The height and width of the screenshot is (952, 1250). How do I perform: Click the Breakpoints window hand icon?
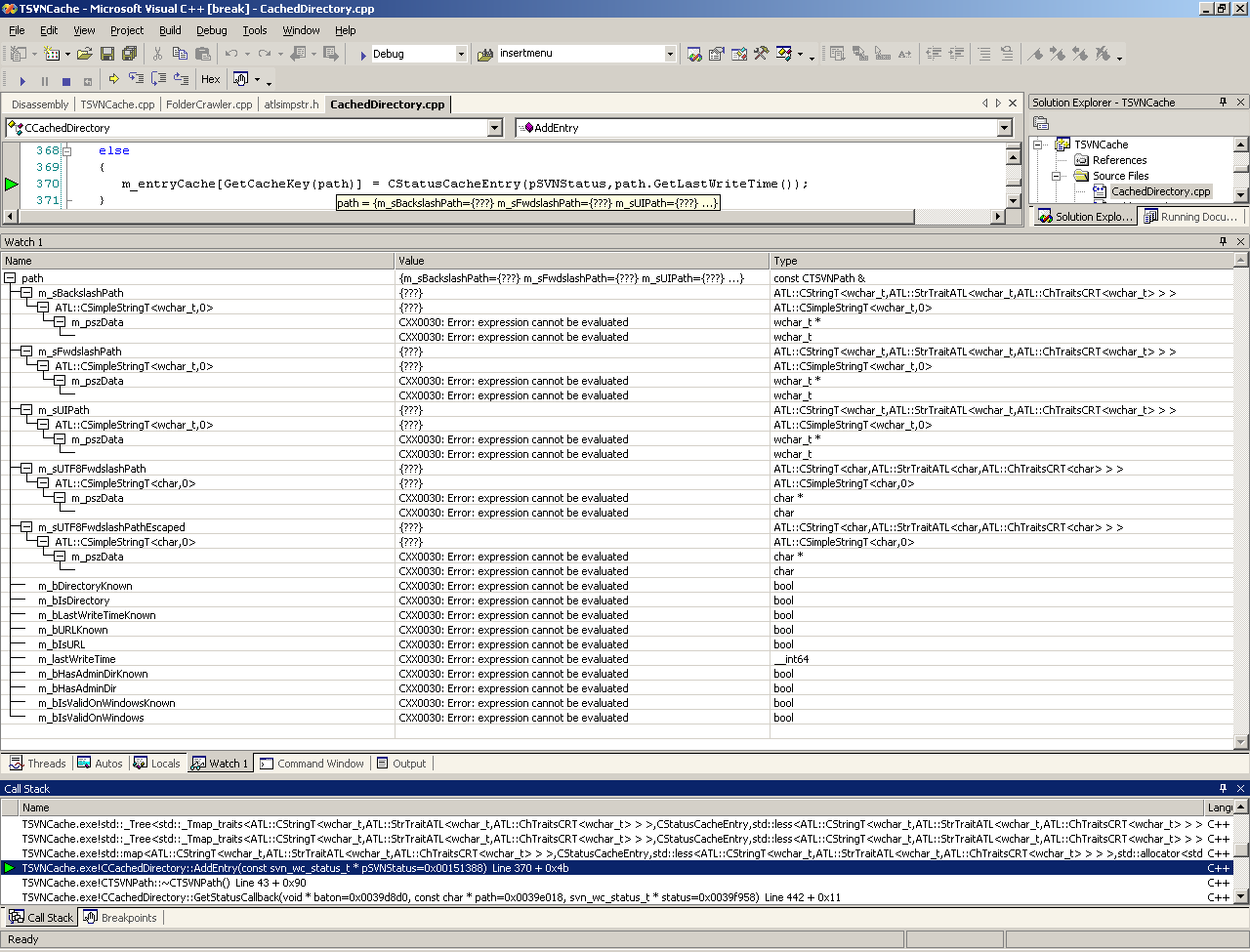coord(240,79)
